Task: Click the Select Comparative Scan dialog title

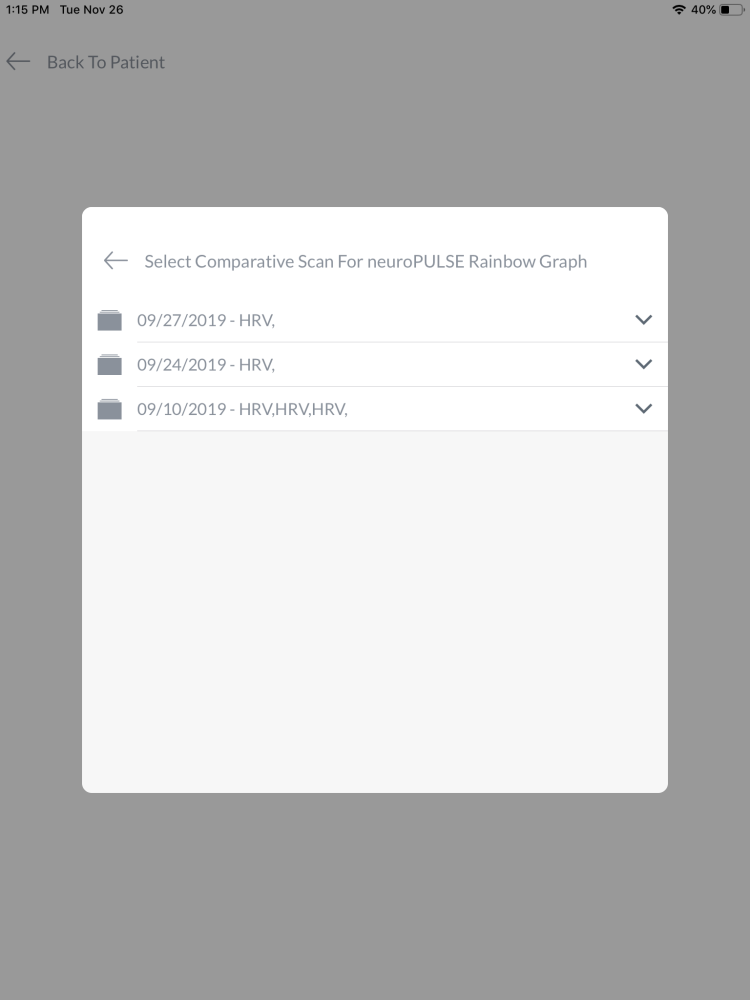Action: click(366, 261)
